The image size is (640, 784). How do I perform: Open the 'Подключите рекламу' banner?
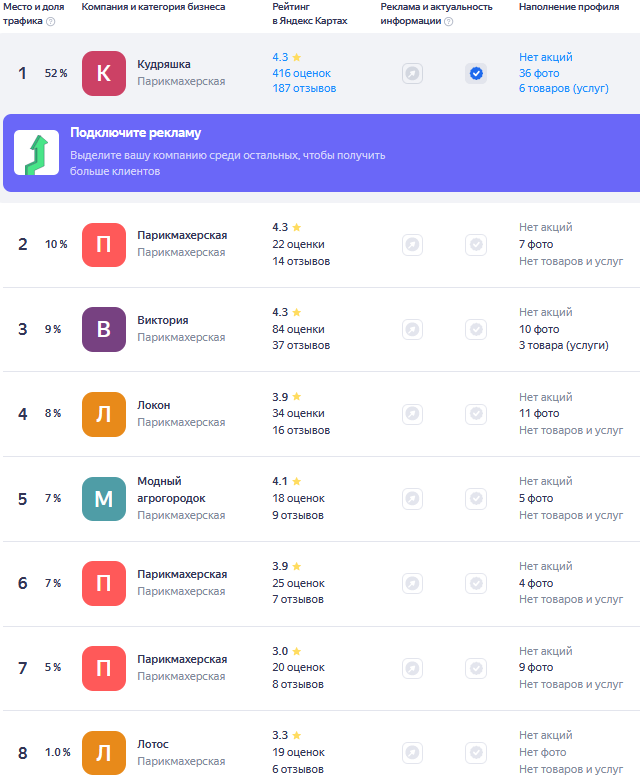pyautogui.click(x=322, y=153)
